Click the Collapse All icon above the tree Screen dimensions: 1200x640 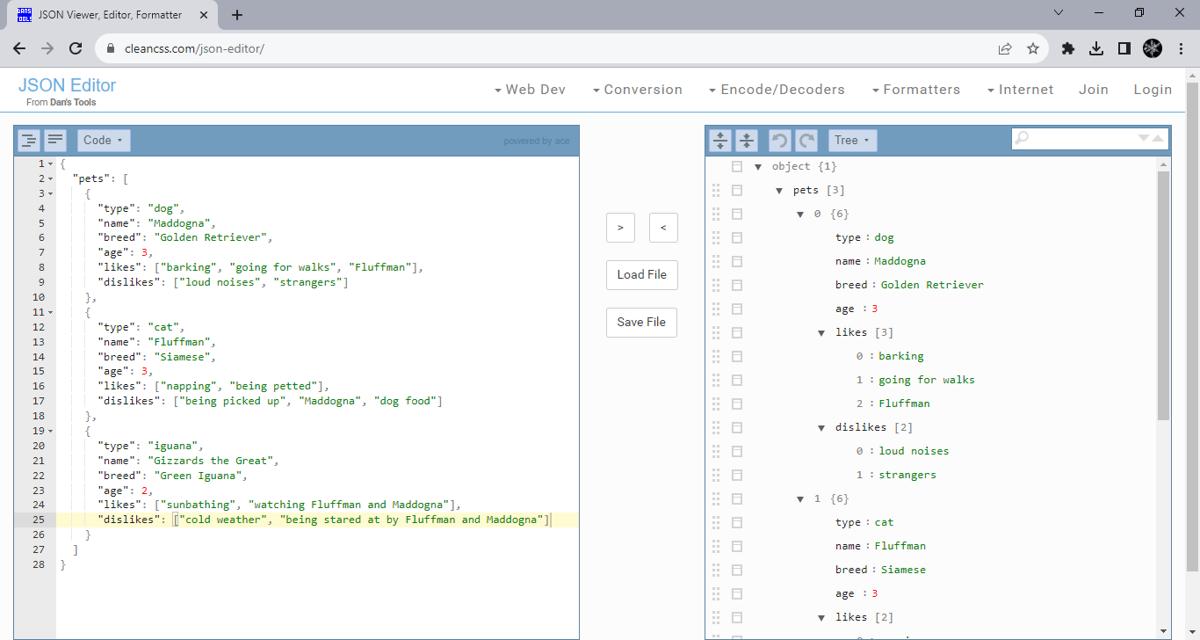(x=745, y=140)
